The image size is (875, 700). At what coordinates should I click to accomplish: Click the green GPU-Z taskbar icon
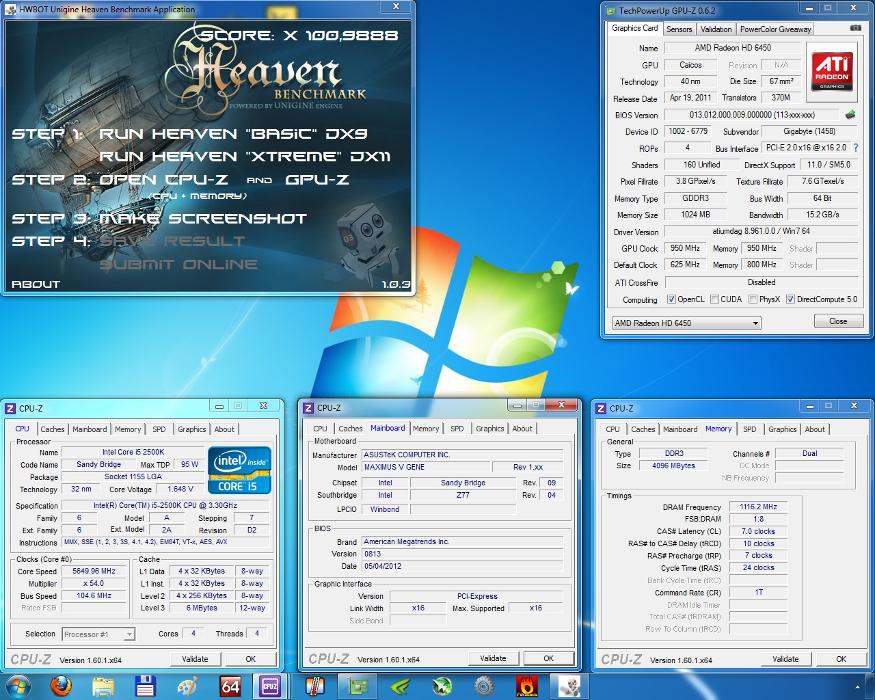(358, 687)
